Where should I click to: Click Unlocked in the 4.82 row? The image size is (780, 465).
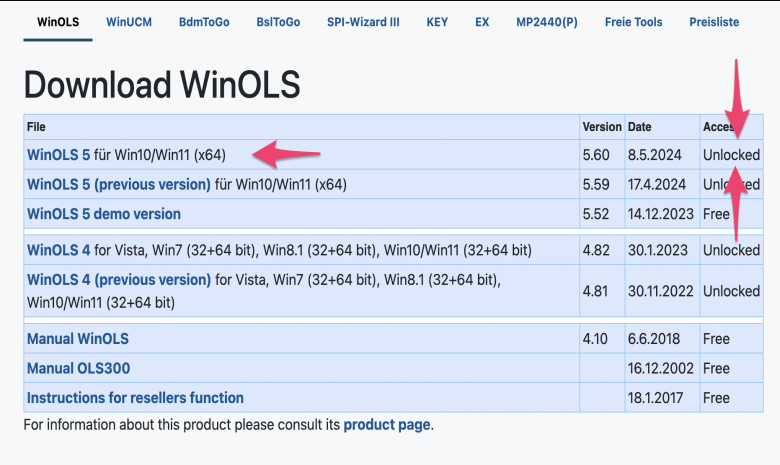731,250
